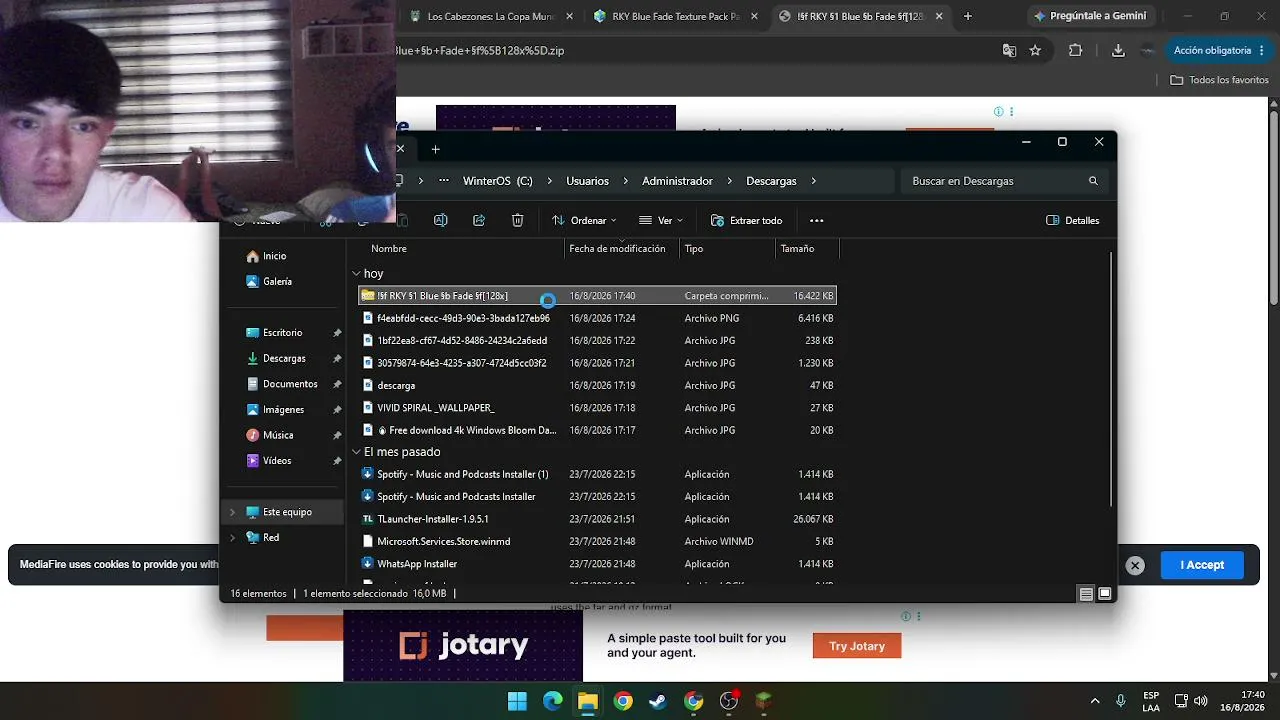Open the Chrome extensions puzzle icon
The image size is (1280, 720).
[1076, 50]
